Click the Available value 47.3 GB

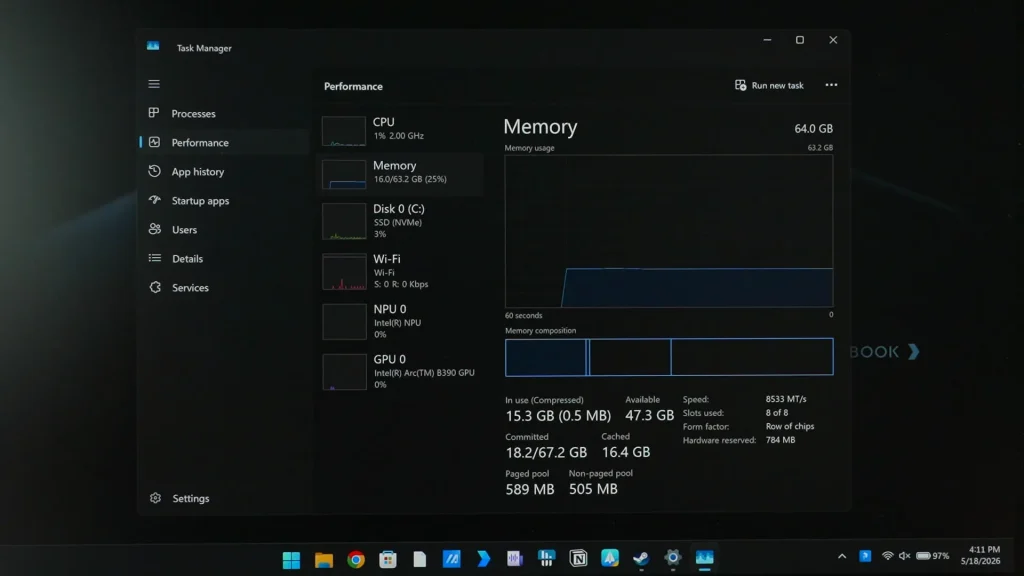(x=649, y=416)
